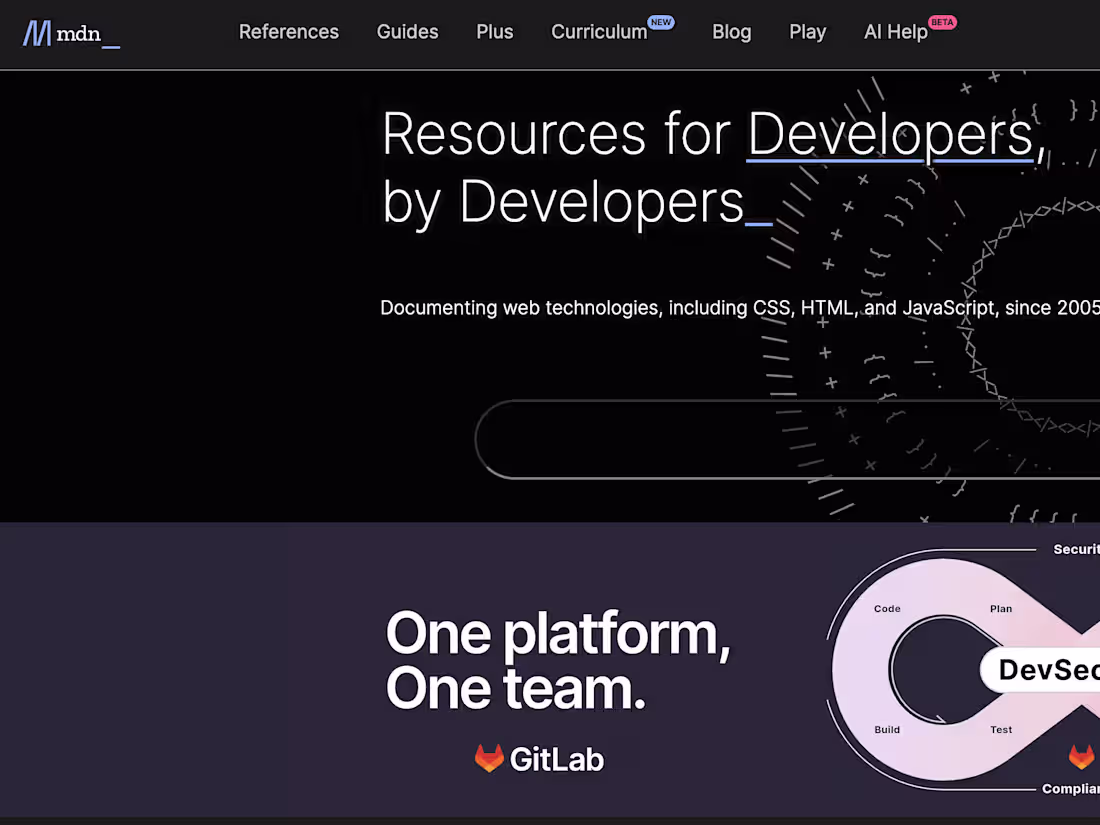Click the NEW badge on Curriculum
The image size is (1100, 825).
coord(661,20)
